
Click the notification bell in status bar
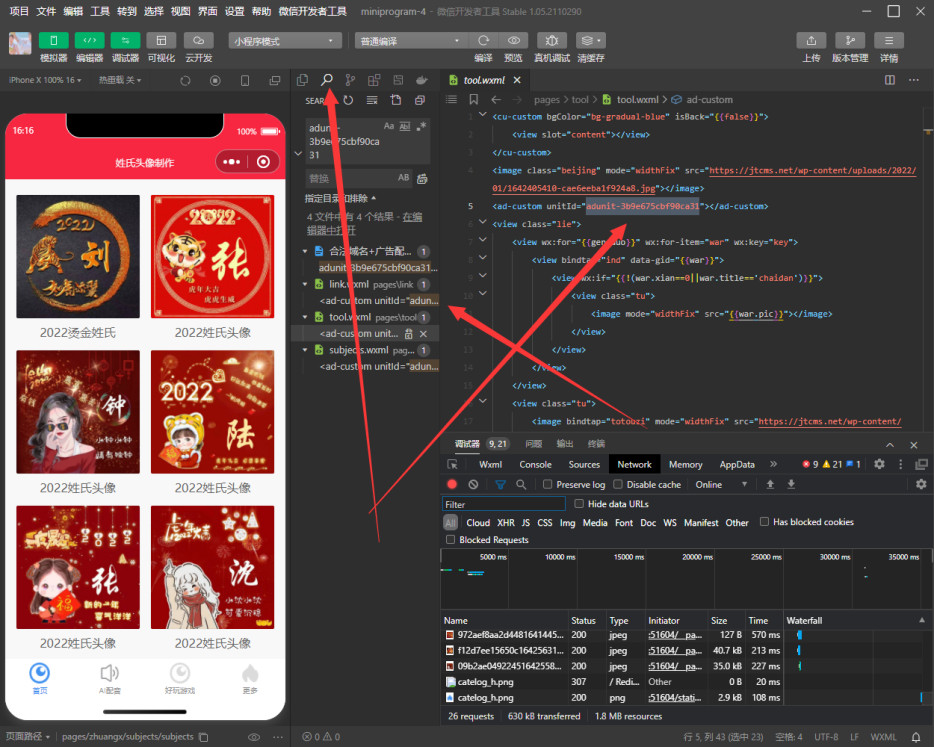[x=916, y=737]
